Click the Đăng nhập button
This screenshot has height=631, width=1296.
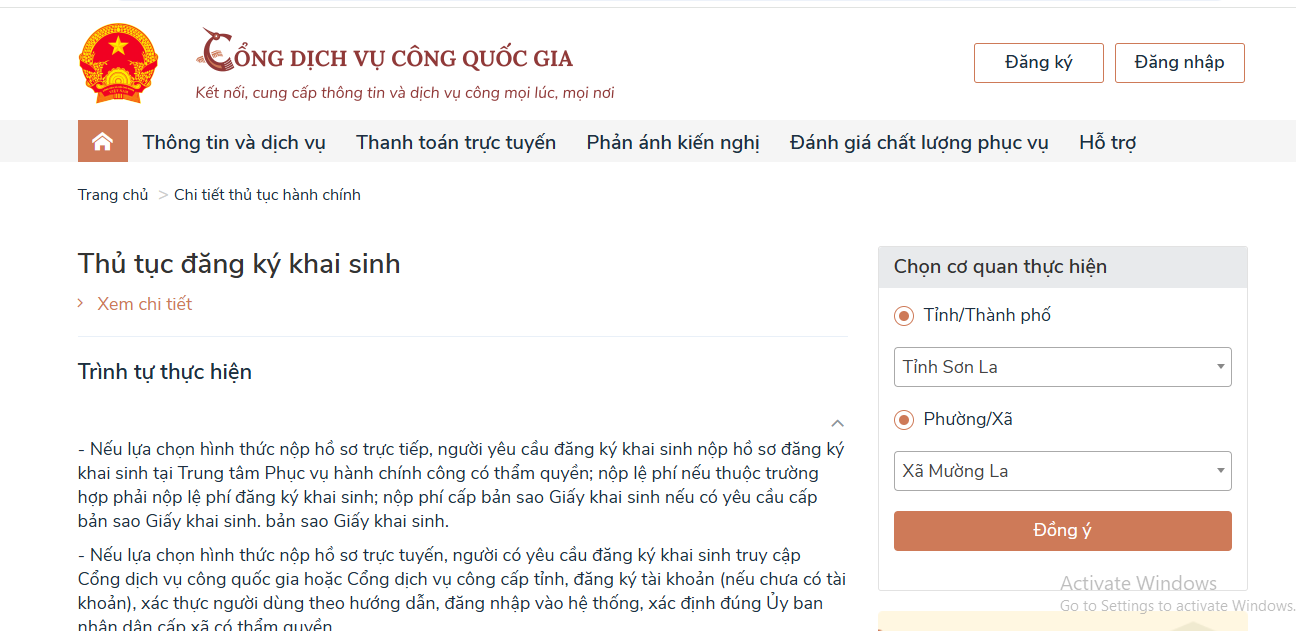coord(1179,63)
